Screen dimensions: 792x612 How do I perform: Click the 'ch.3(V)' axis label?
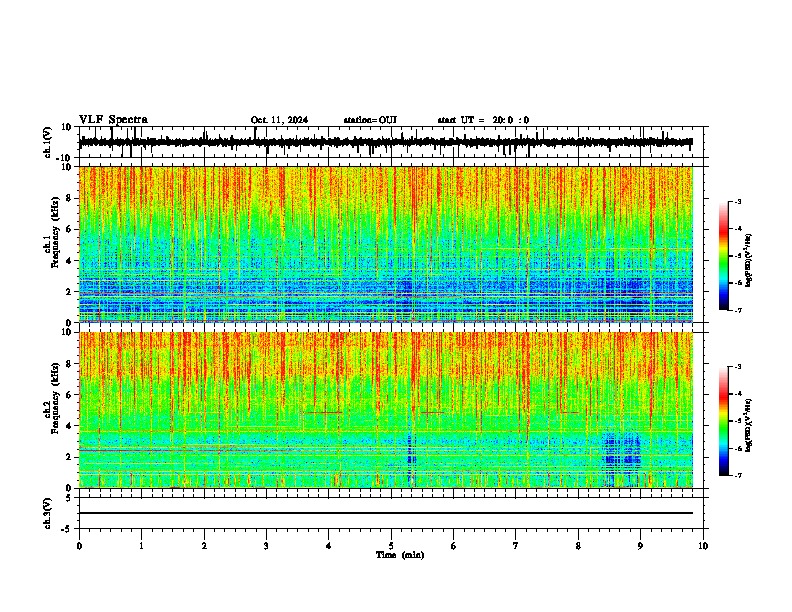tap(47, 513)
